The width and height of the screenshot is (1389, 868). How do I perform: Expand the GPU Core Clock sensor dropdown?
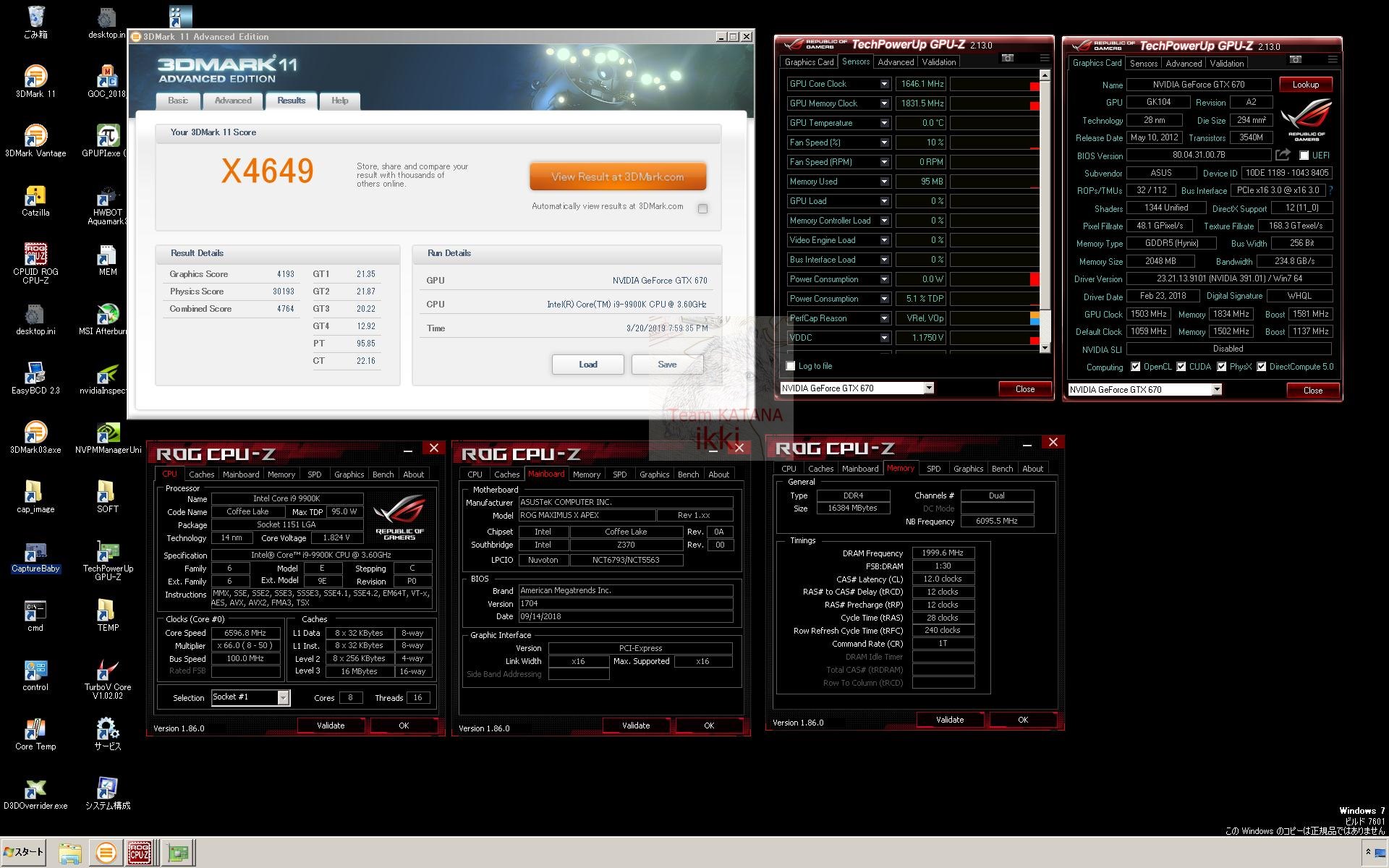tap(884, 84)
